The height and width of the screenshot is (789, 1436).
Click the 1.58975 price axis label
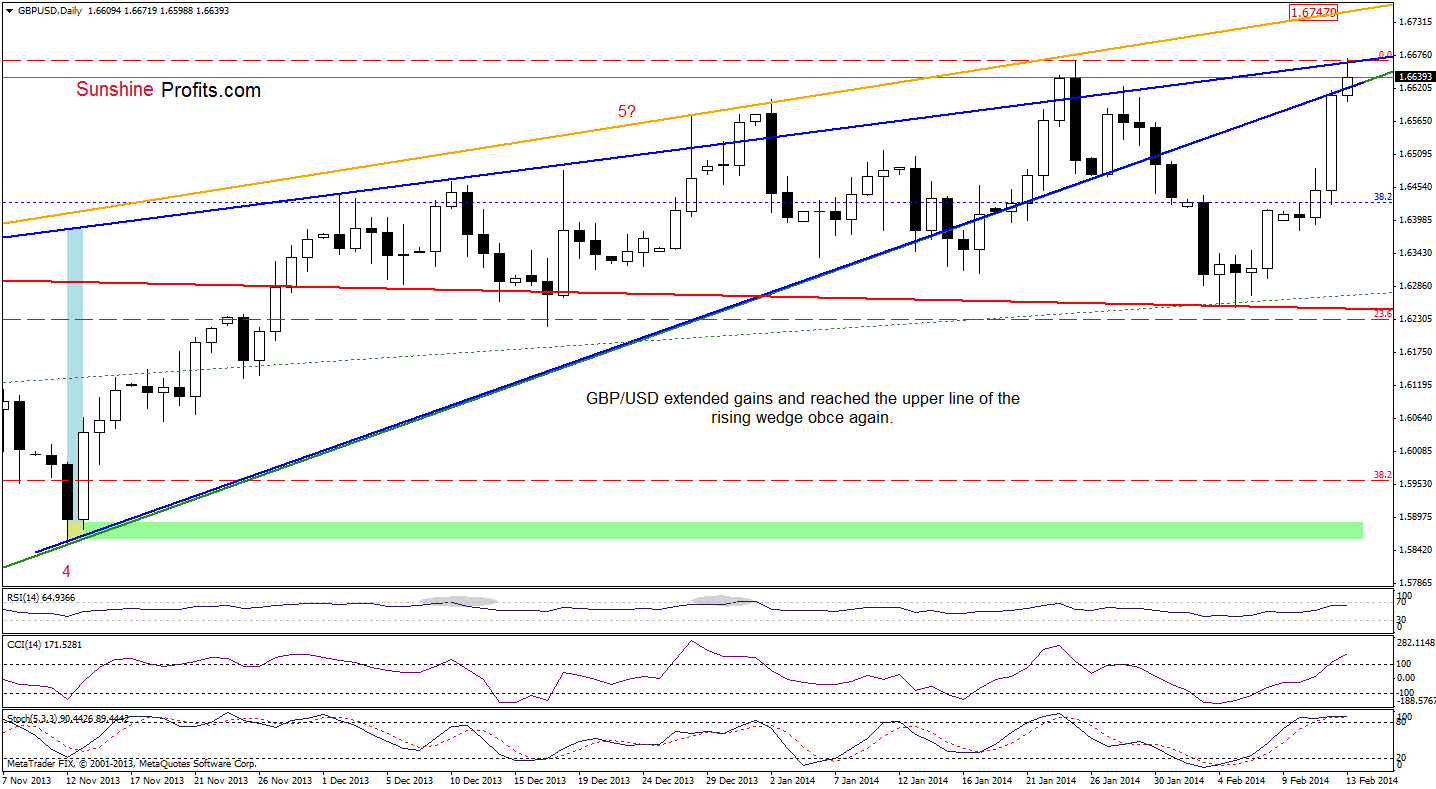pos(1415,517)
